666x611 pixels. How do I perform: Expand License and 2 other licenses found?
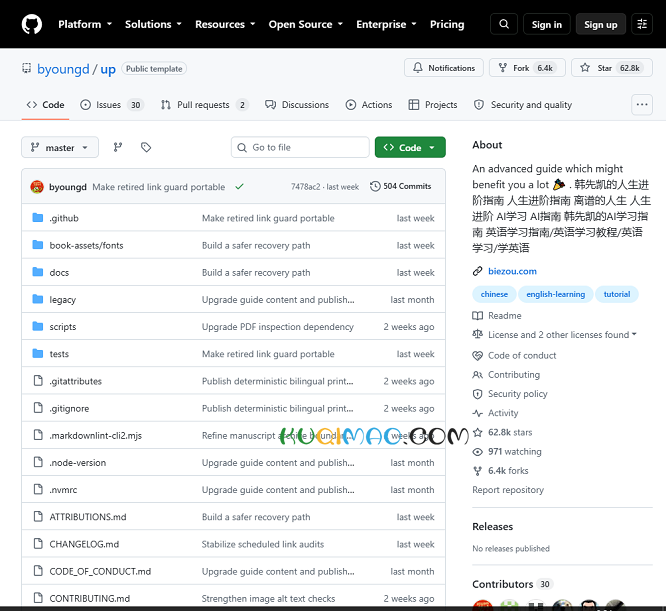coord(562,335)
